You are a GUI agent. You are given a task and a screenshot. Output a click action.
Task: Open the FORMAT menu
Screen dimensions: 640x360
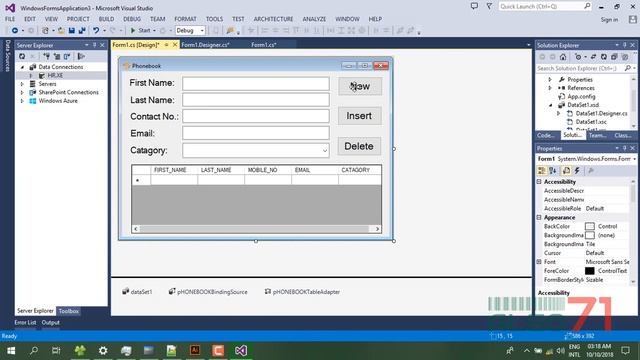(x=185, y=19)
